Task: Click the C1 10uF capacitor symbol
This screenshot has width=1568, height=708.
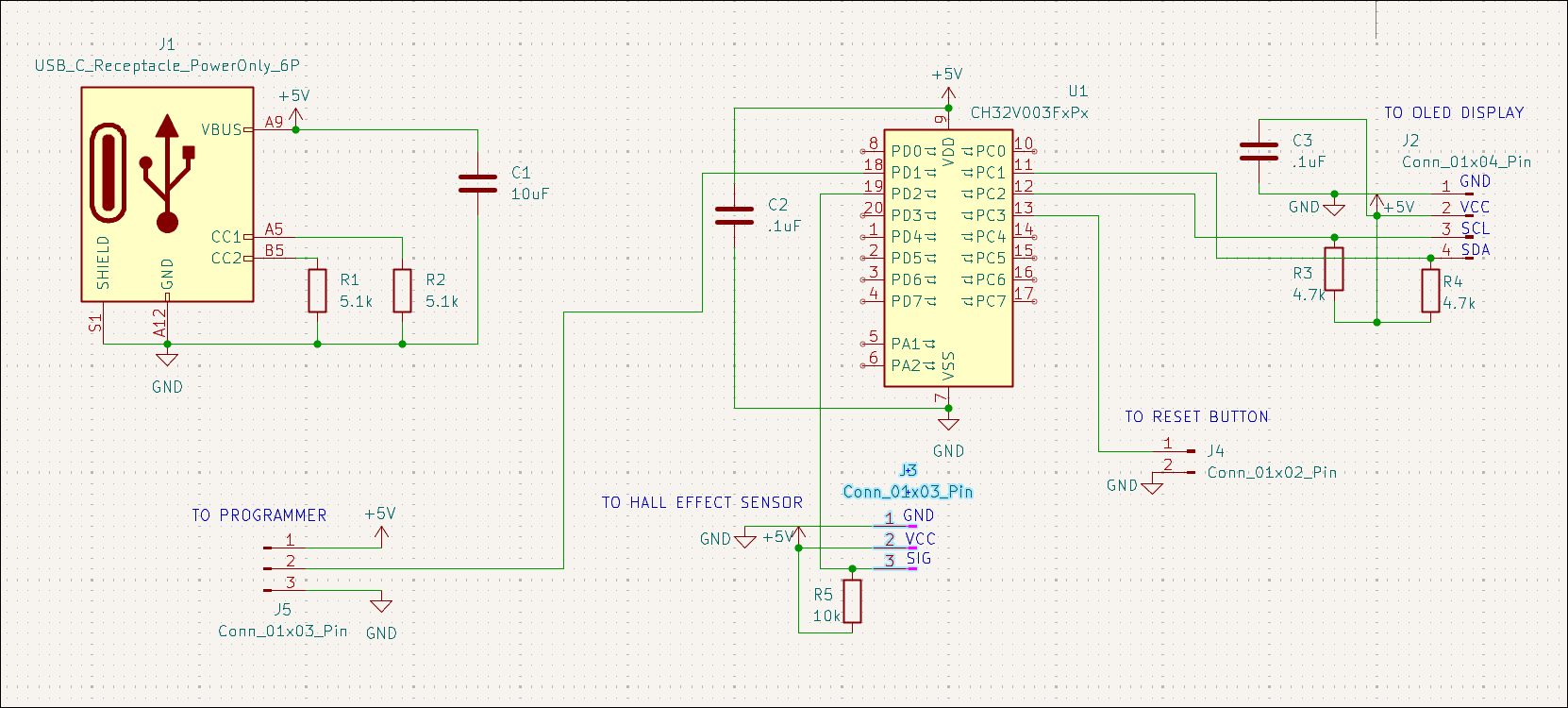Action: pos(477,183)
